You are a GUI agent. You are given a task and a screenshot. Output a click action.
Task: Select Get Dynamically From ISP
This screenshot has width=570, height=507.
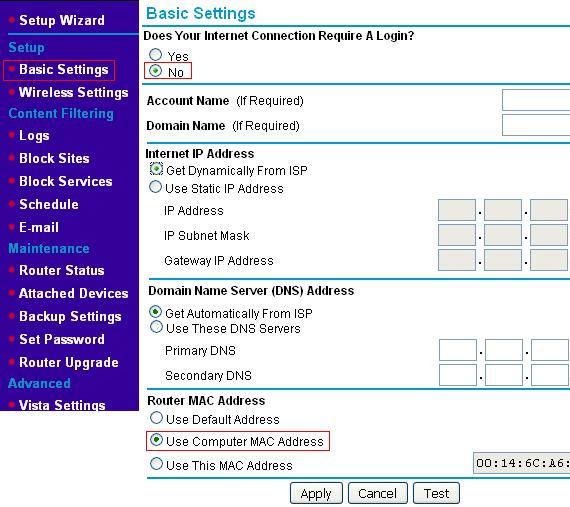[156, 169]
